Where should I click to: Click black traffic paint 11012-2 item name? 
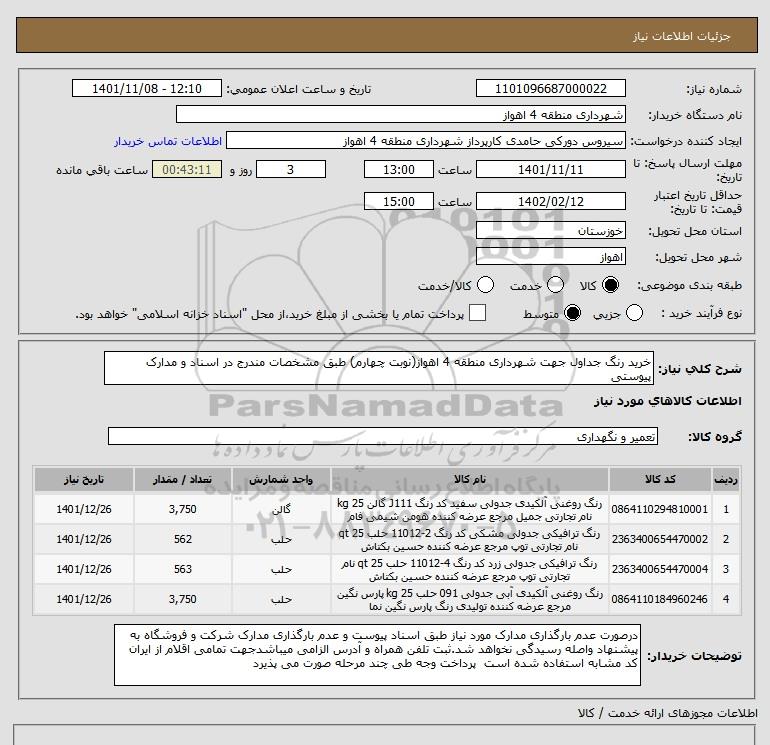(x=469, y=540)
